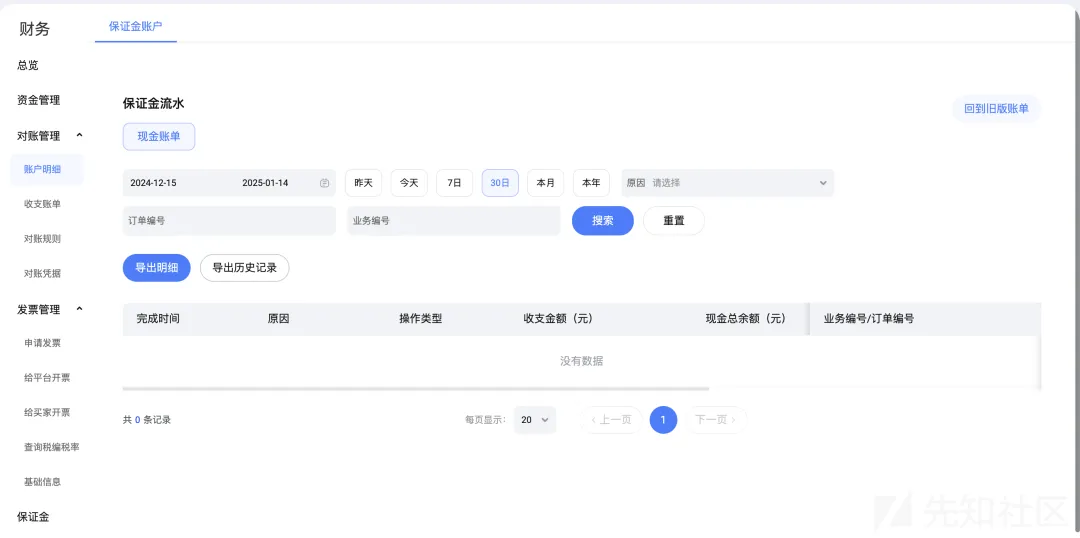Select the 30日 quick date filter
Viewport: 1080px width, 538px height.
click(x=500, y=183)
